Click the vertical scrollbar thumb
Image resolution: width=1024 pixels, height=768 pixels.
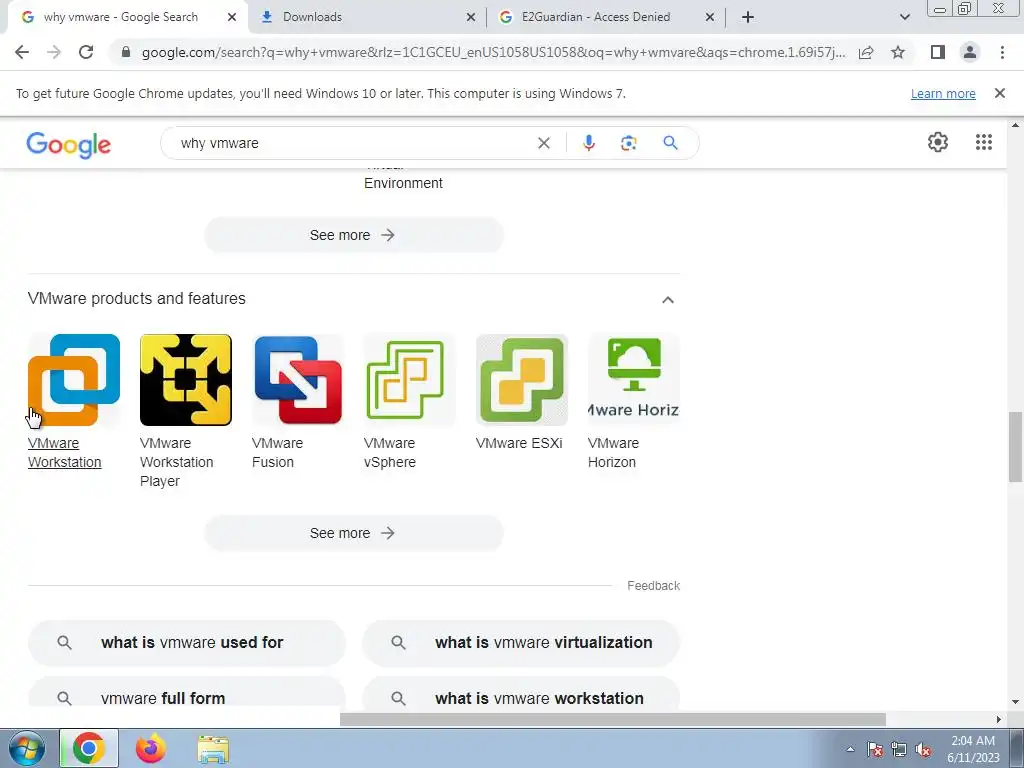[x=1015, y=447]
